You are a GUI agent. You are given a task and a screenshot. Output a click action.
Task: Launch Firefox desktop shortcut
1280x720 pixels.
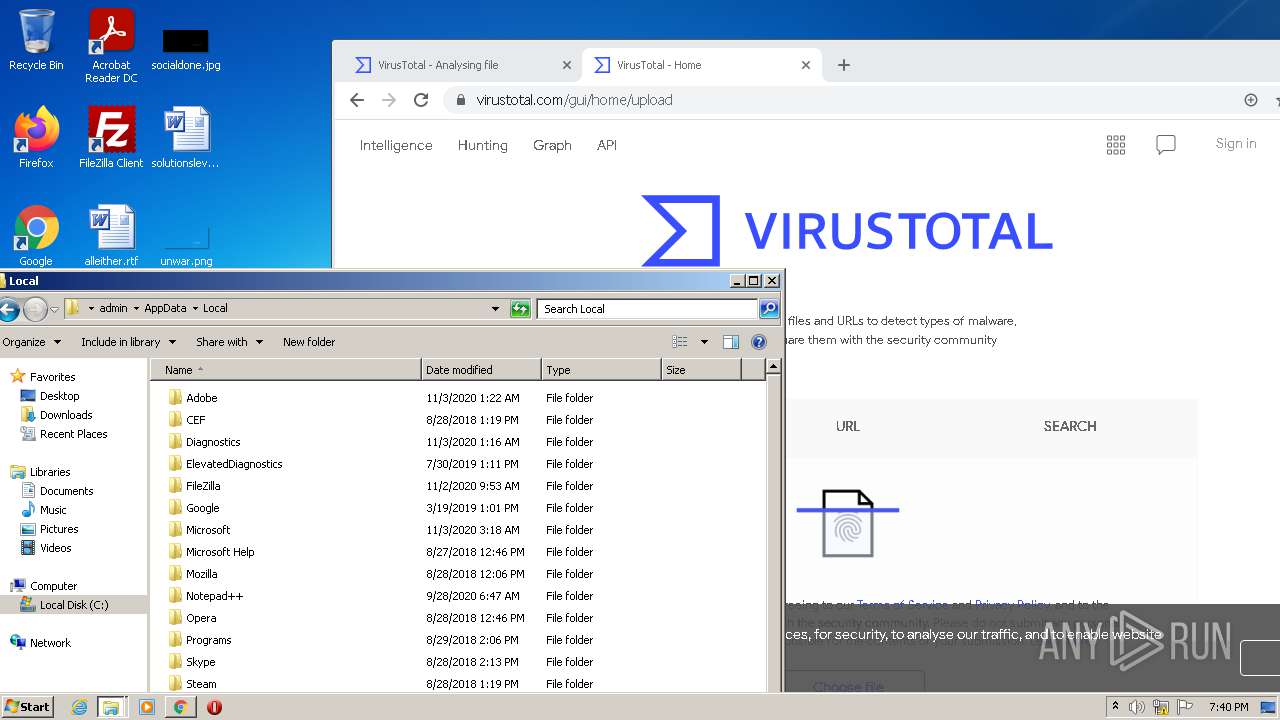tap(36, 138)
